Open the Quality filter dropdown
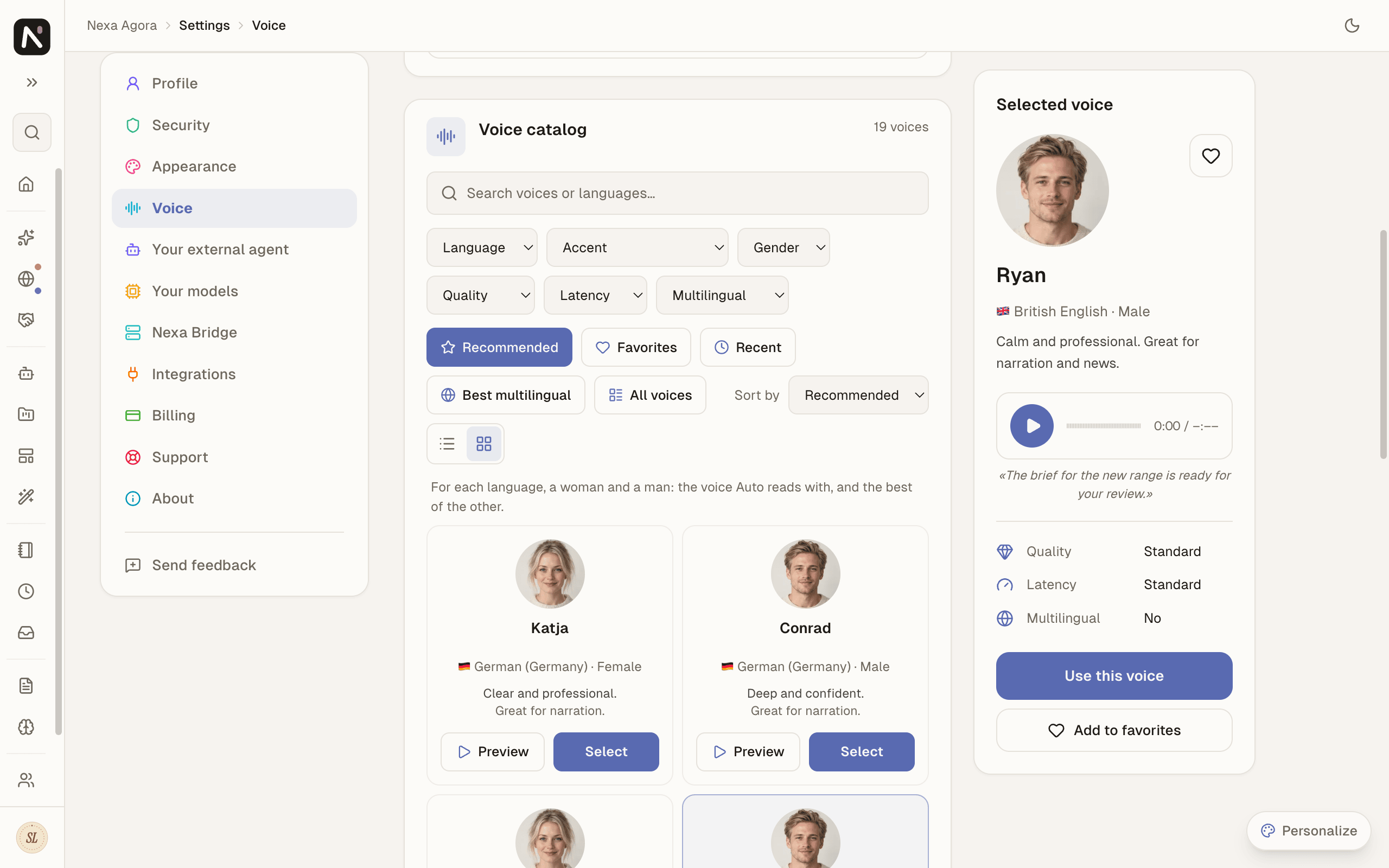Screen dimensions: 1389x868 pos(480,295)
